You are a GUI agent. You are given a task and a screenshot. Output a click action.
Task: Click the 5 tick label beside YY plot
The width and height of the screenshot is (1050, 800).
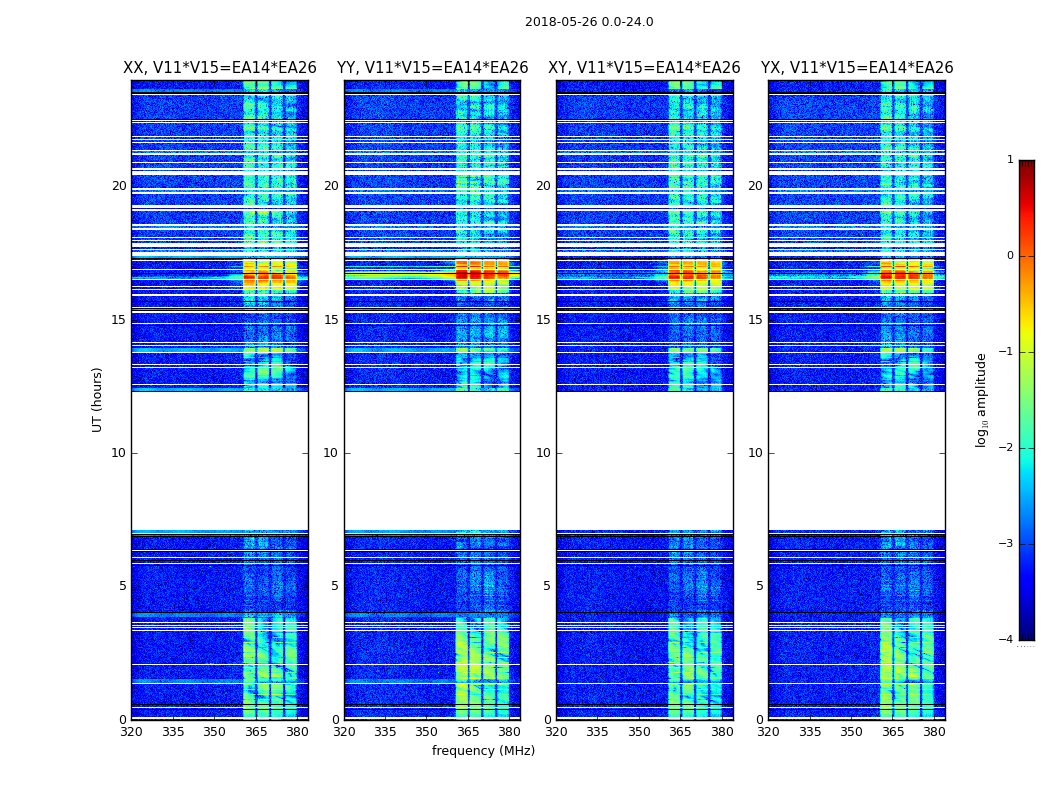[x=335, y=586]
